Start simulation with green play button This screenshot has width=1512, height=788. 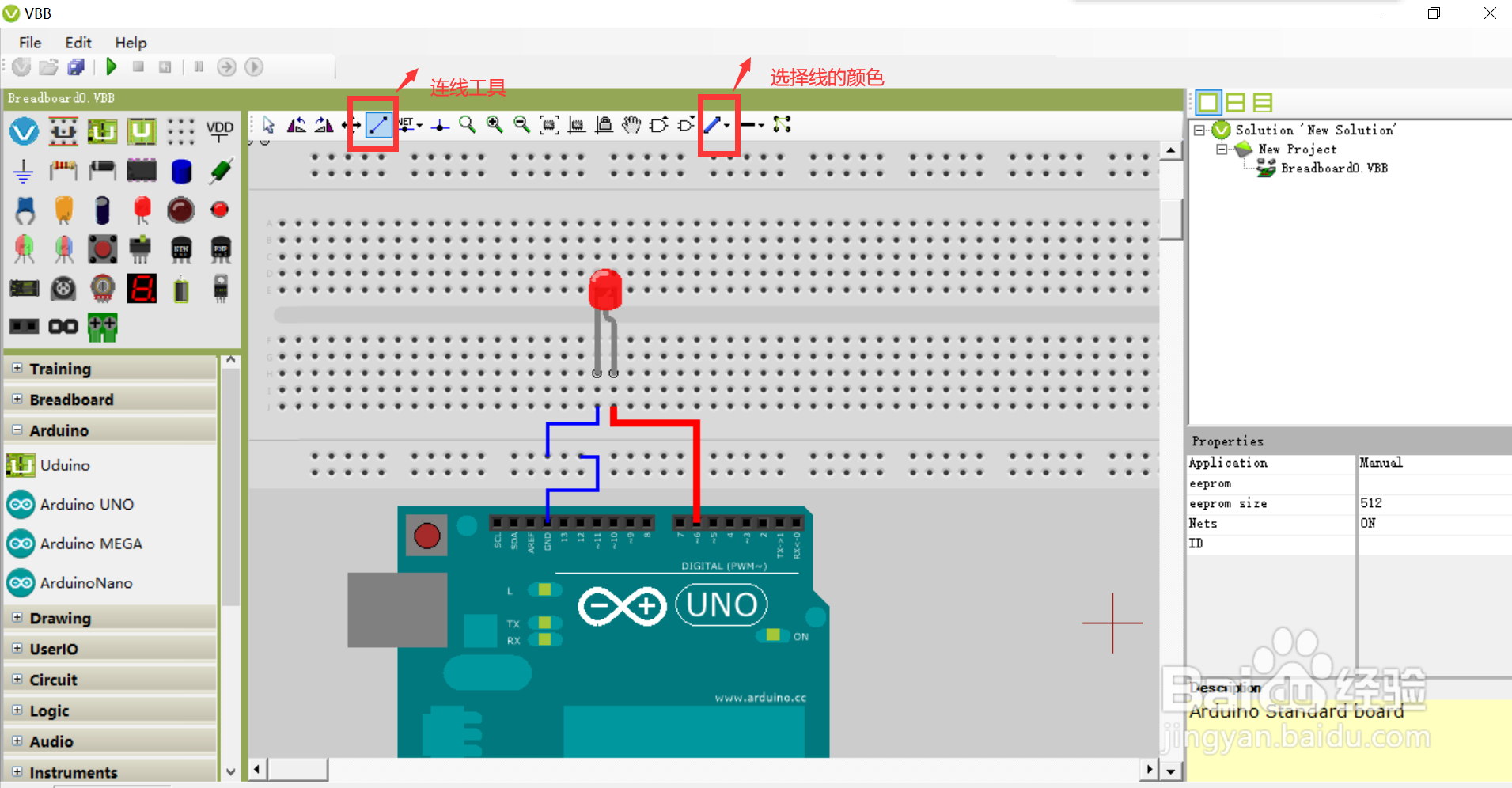[x=112, y=67]
